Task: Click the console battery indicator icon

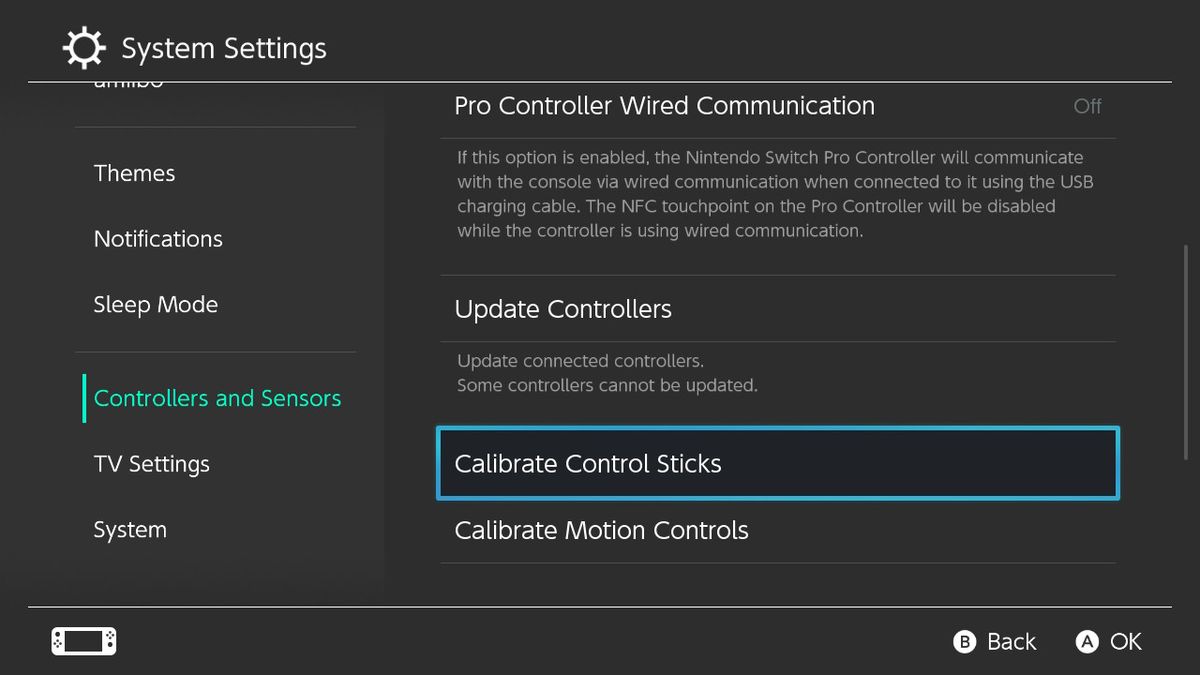Action: tap(83, 641)
